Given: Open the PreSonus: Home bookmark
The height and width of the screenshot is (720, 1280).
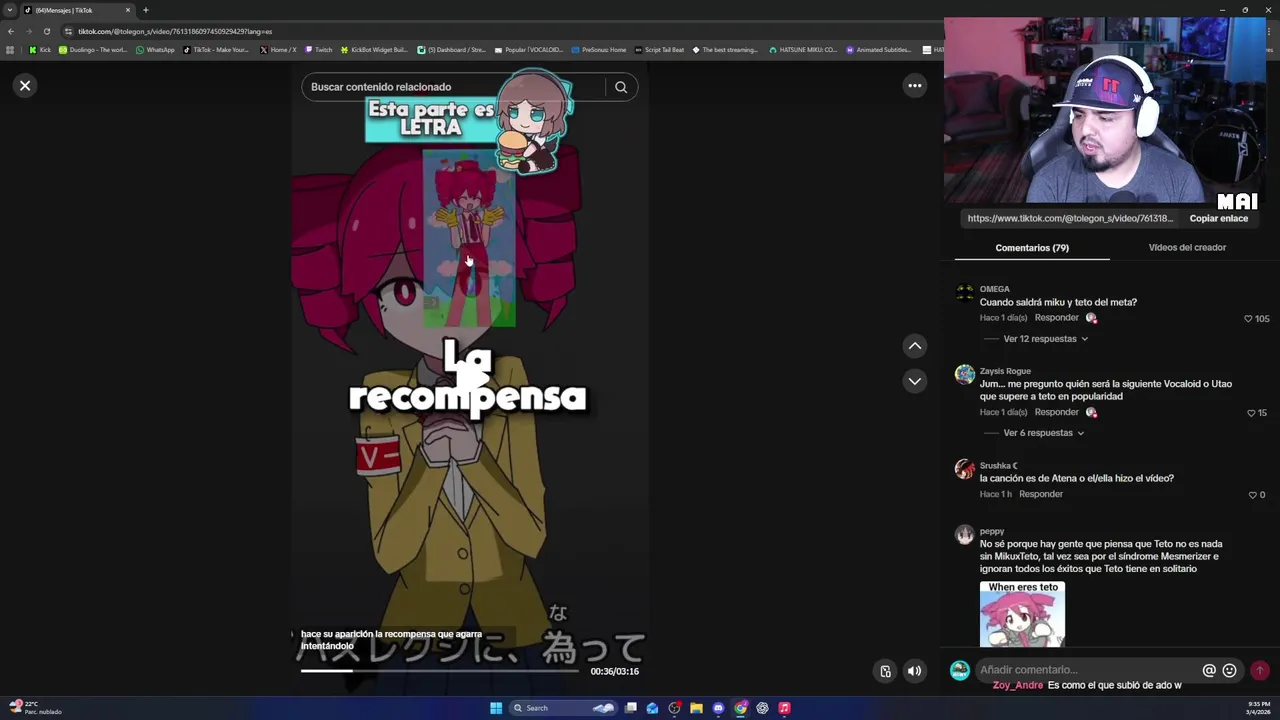Looking at the screenshot, I should [x=599, y=49].
